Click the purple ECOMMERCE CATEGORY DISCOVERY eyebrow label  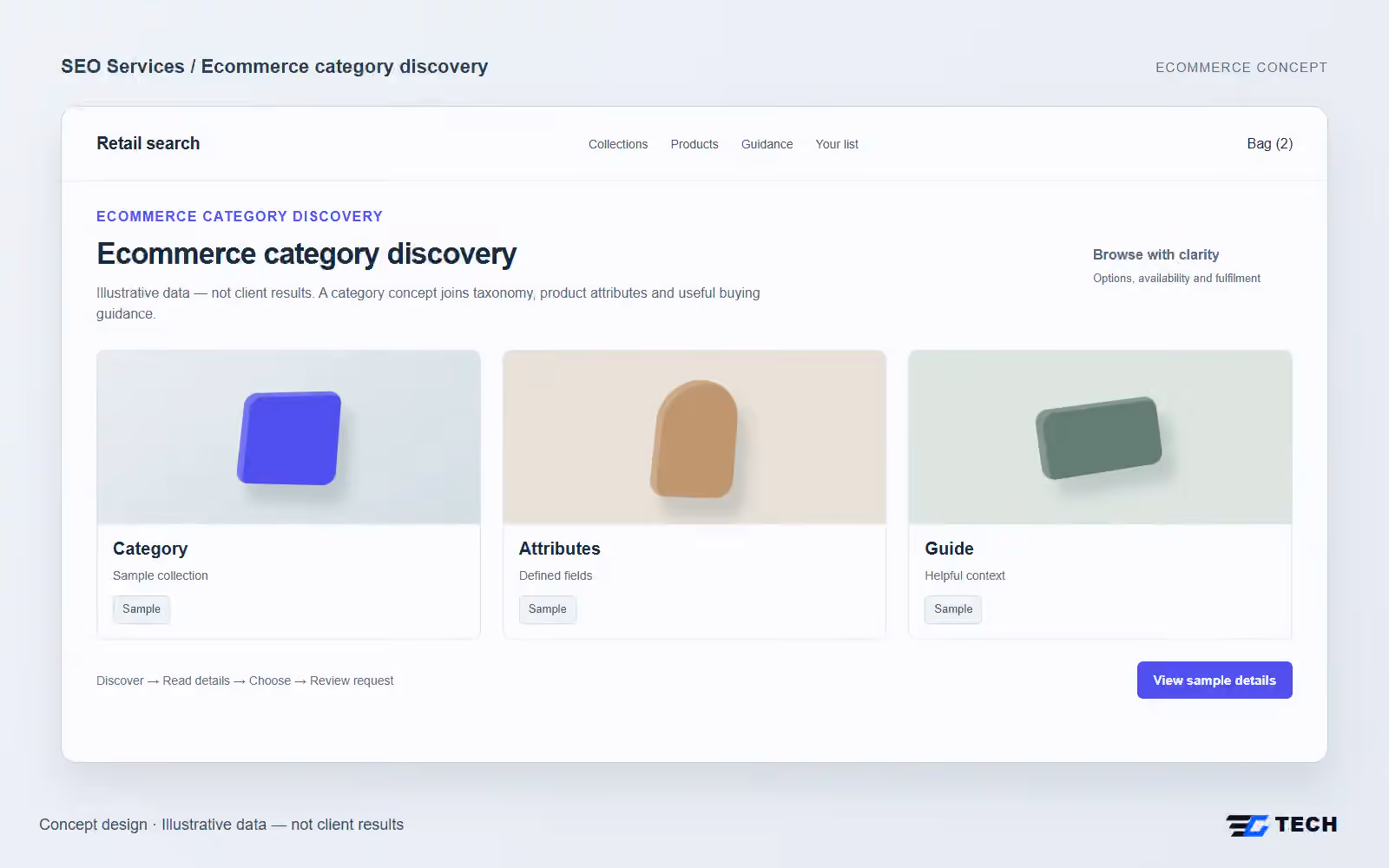click(x=240, y=216)
